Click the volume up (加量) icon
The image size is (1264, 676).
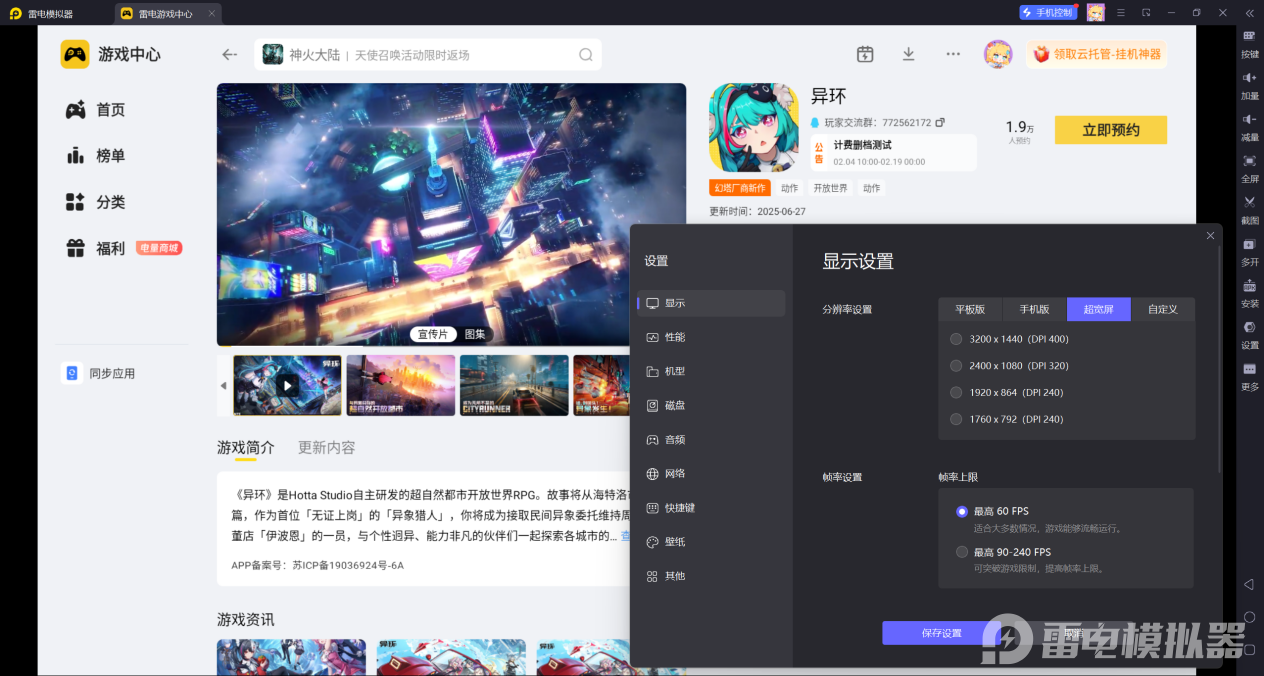(1249, 78)
